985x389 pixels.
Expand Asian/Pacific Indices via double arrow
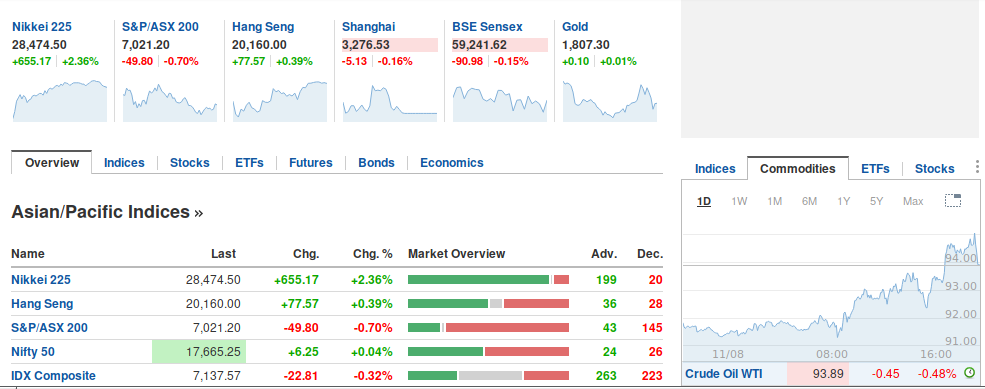[199, 213]
